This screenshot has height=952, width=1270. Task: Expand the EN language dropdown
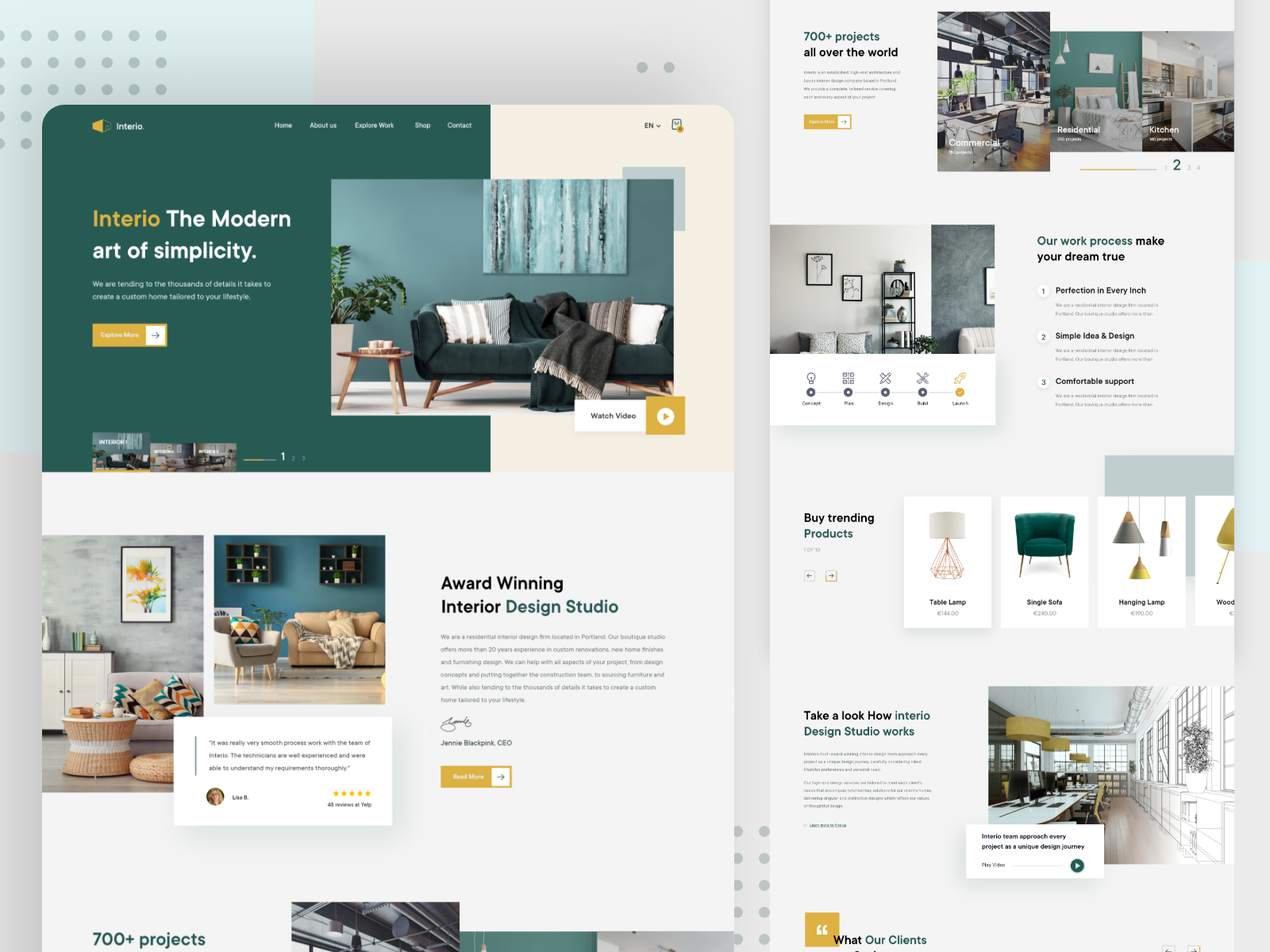tap(652, 126)
